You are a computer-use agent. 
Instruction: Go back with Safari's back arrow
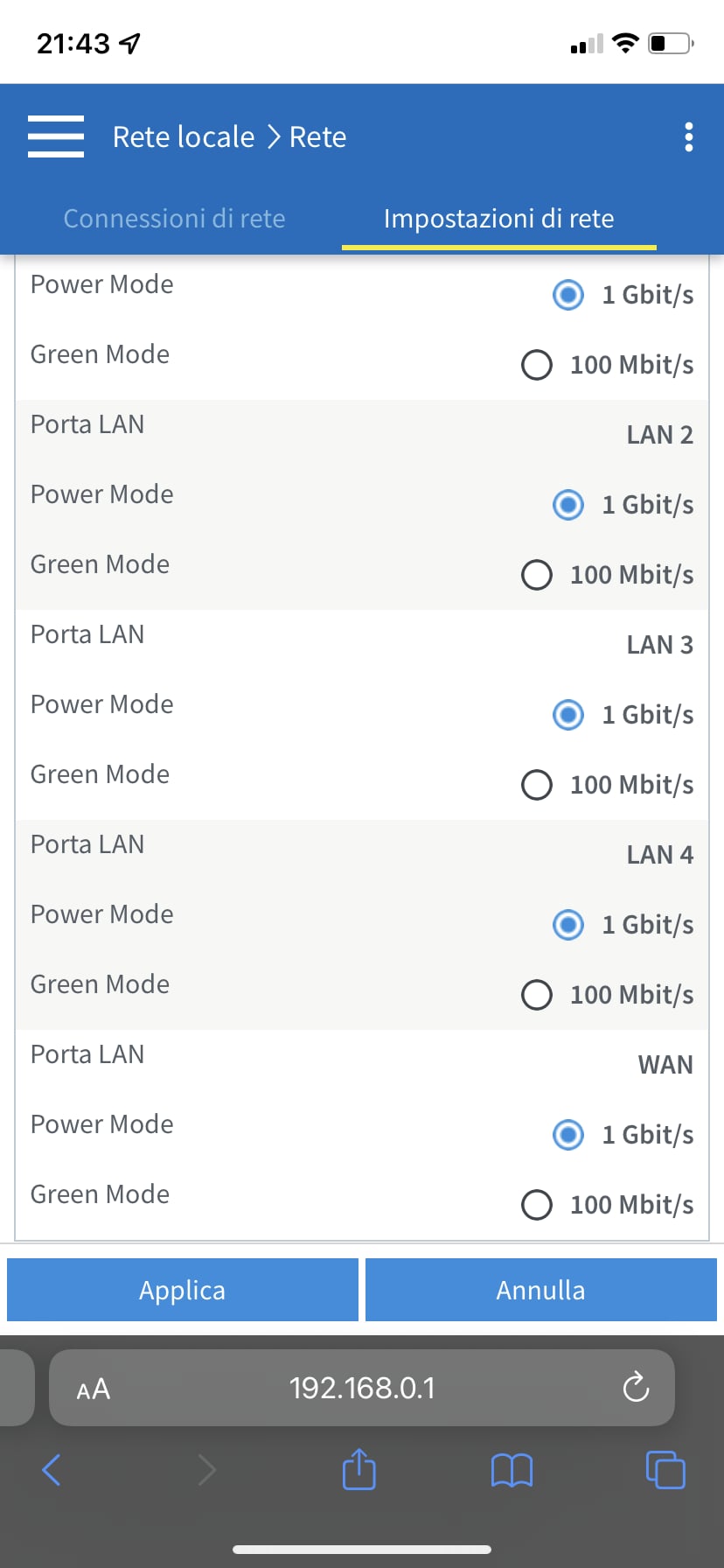tap(52, 1469)
